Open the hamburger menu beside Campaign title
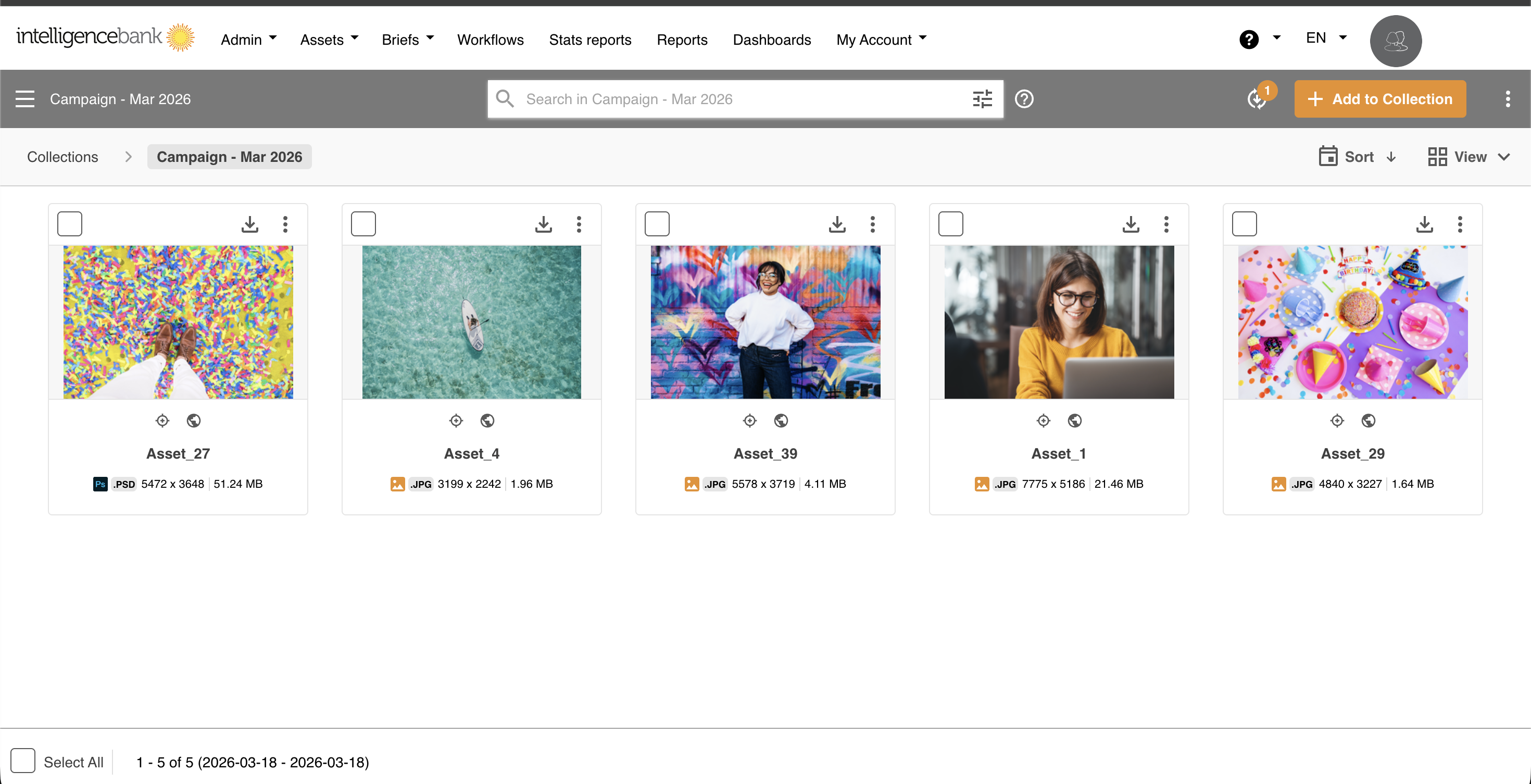This screenshot has height=784, width=1531. pyautogui.click(x=25, y=98)
